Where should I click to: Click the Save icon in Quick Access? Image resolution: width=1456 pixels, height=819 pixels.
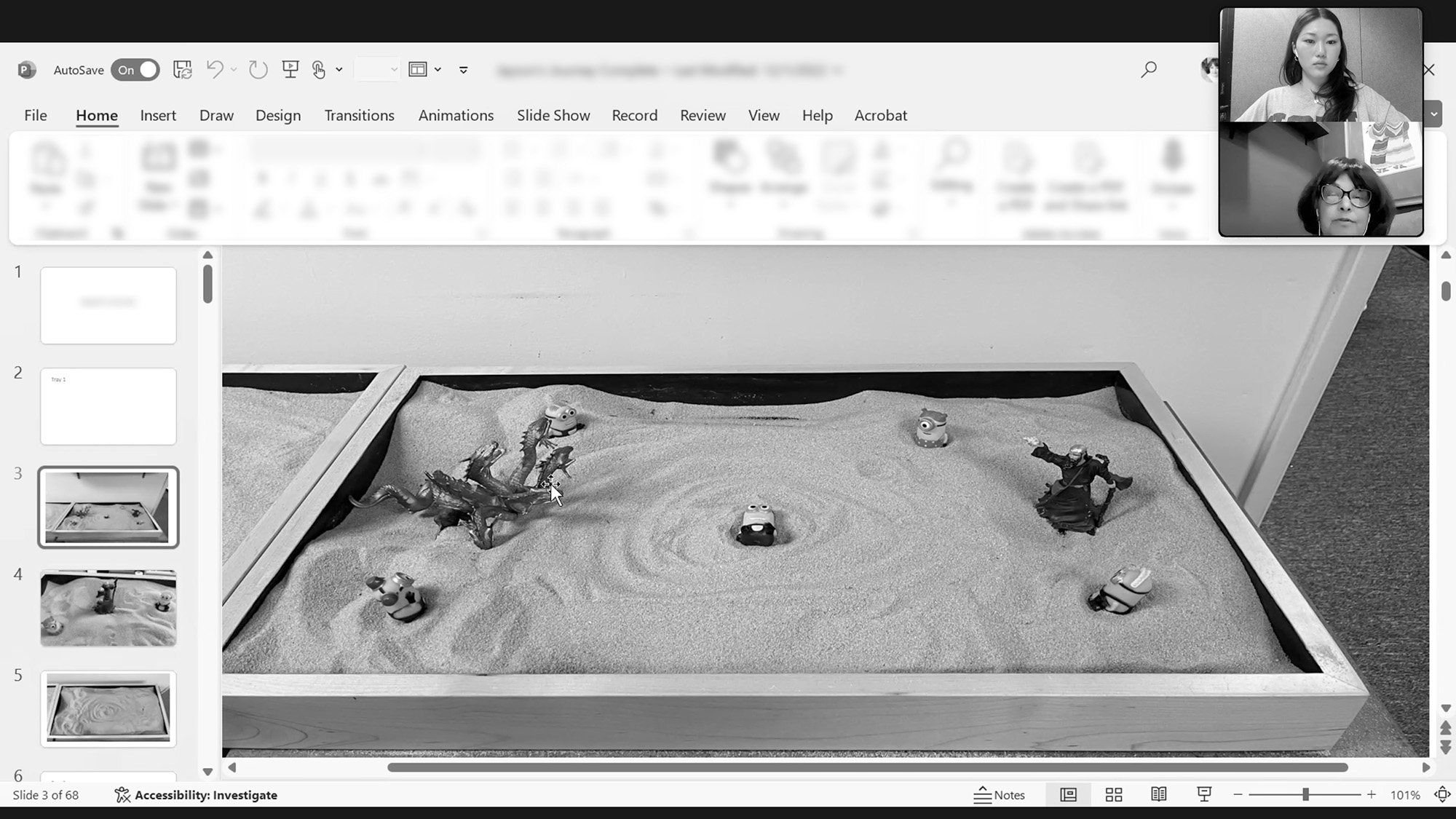182,70
